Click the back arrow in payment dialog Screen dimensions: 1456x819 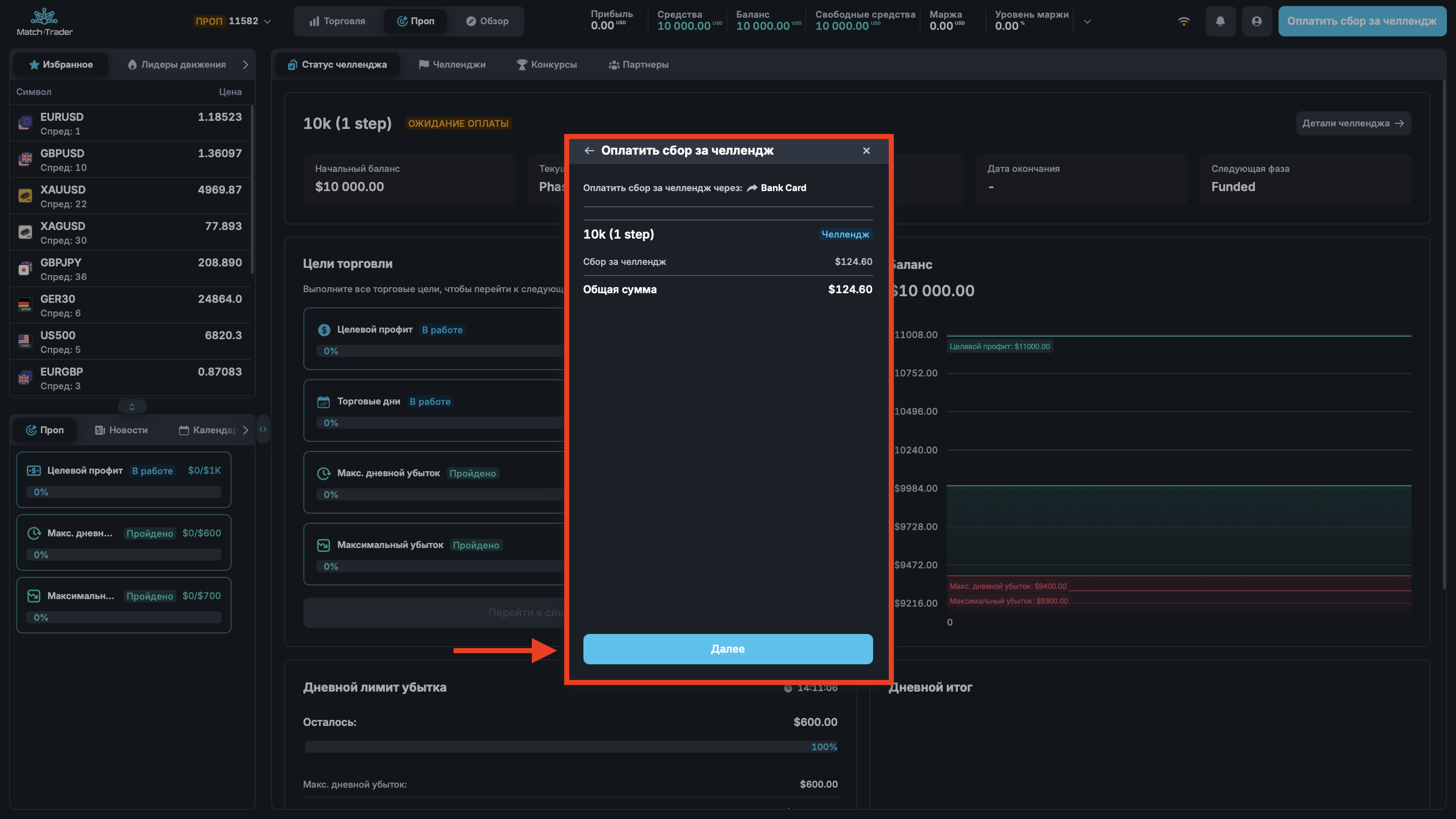589,150
